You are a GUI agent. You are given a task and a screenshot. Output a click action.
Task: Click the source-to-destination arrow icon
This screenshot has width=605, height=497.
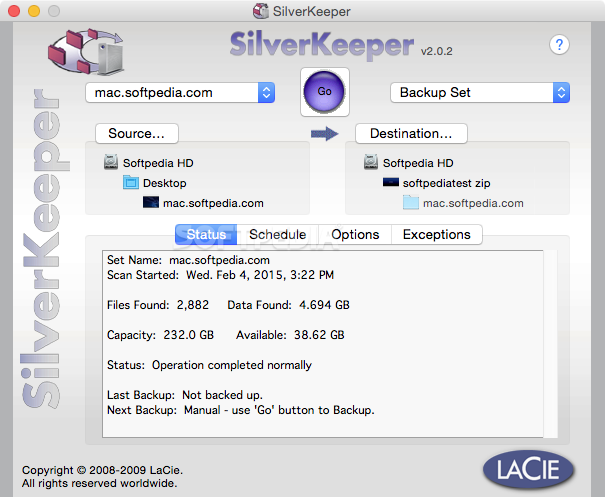pyautogui.click(x=324, y=134)
